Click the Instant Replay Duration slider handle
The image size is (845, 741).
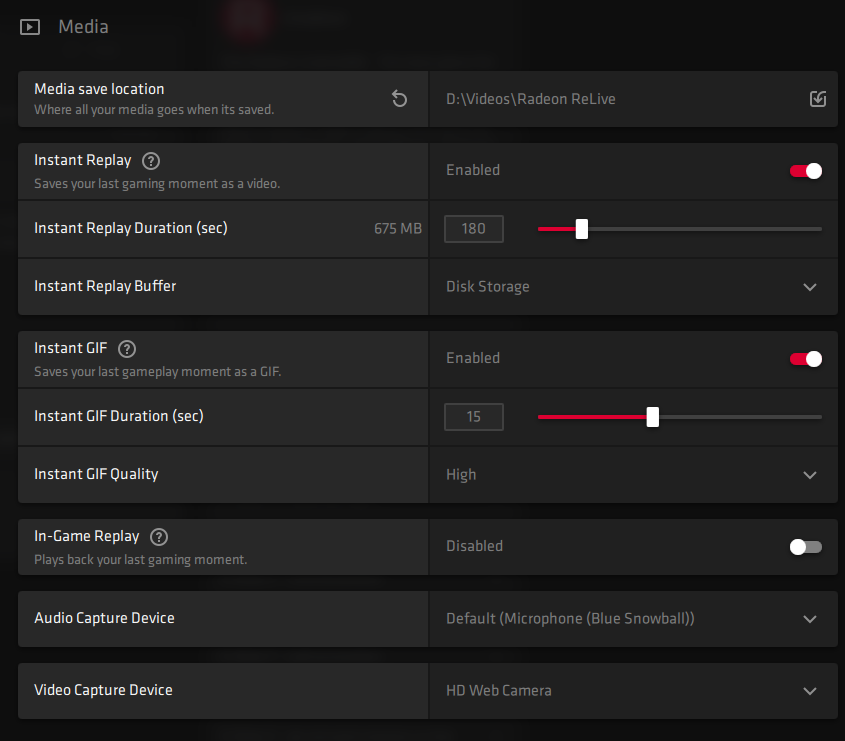click(582, 229)
